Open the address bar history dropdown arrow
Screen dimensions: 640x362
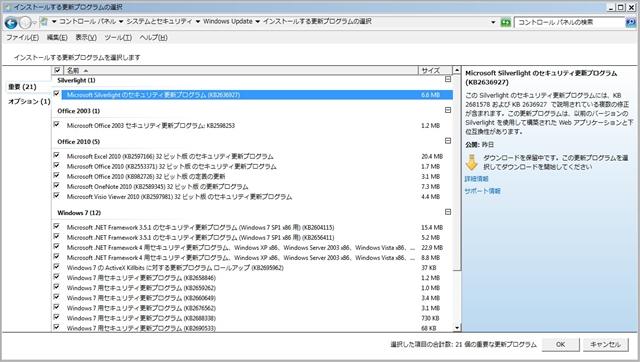click(493, 22)
